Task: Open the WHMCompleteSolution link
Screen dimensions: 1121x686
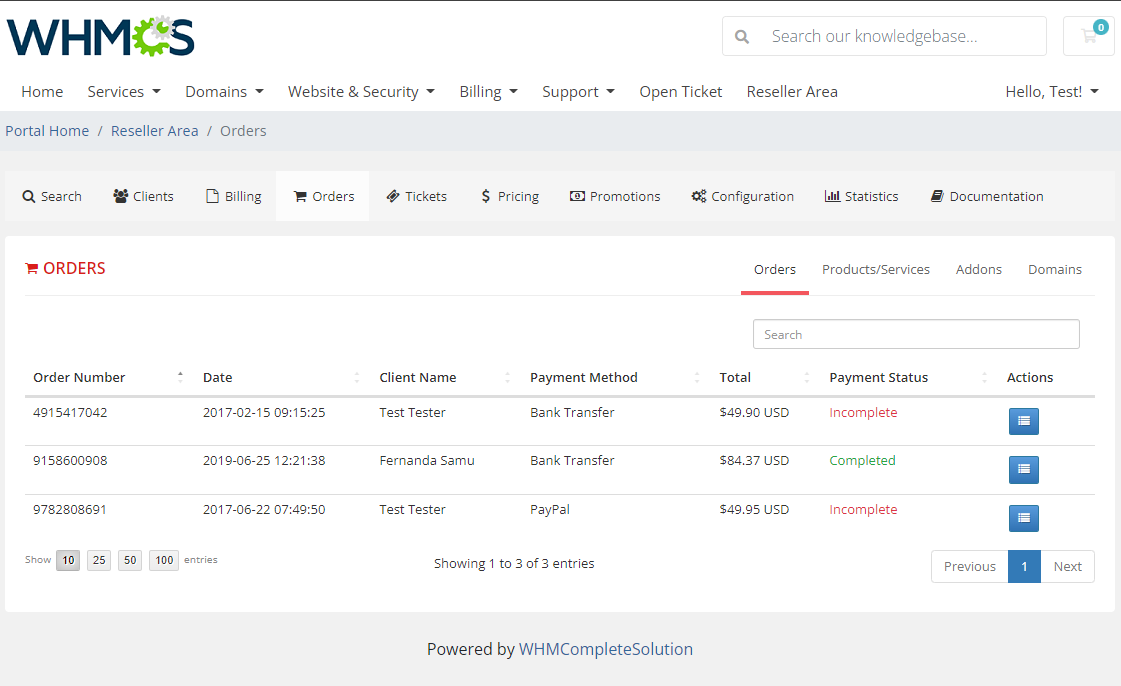Action: (606, 649)
